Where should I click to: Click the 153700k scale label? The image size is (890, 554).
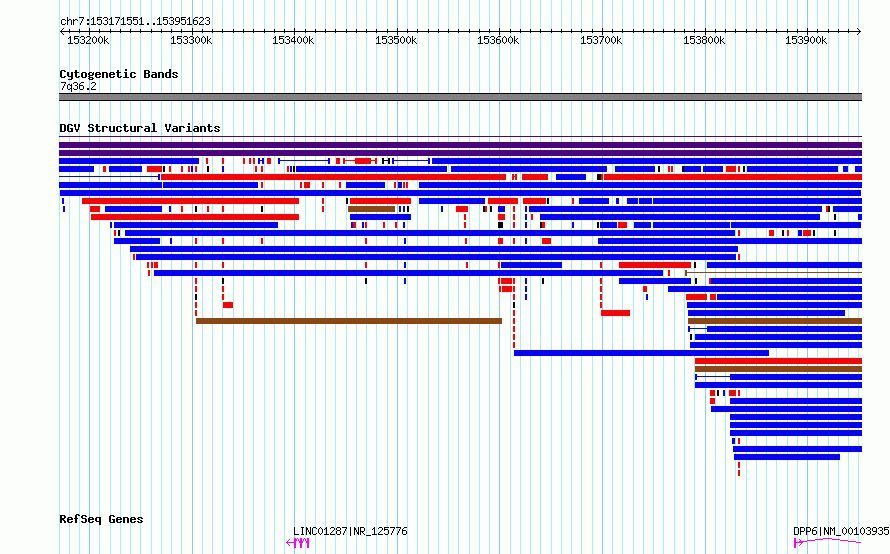pos(601,41)
